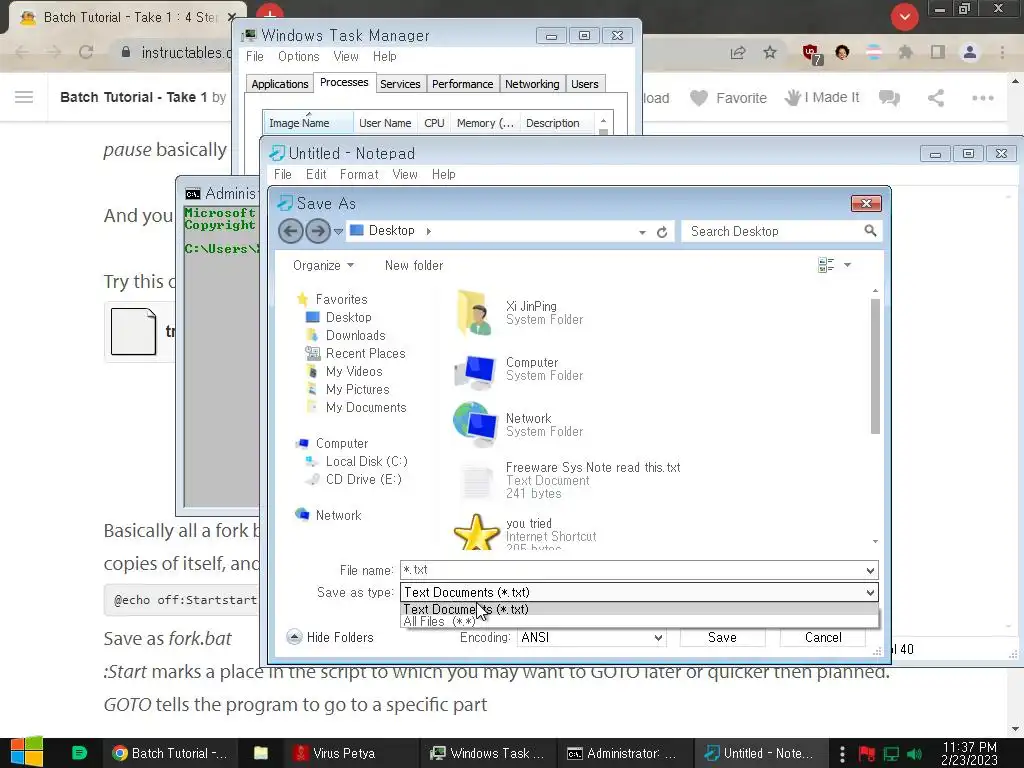Image resolution: width=1024 pixels, height=768 pixels.
Task: Switch to Task Manager Applications tab
Action: [x=280, y=84]
